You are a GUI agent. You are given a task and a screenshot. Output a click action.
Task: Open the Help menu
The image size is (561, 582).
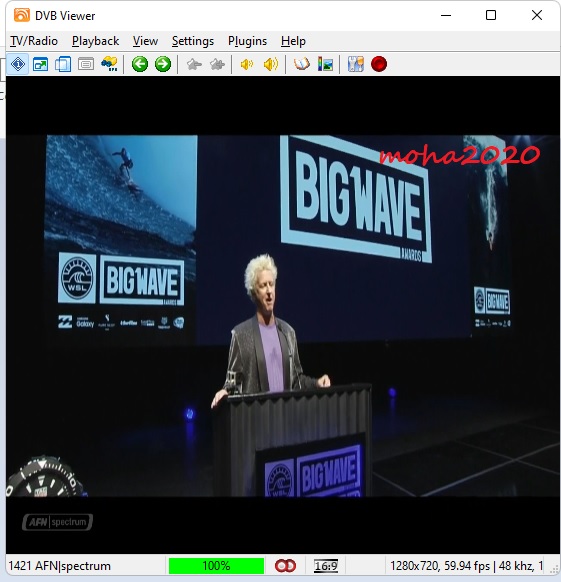(293, 41)
